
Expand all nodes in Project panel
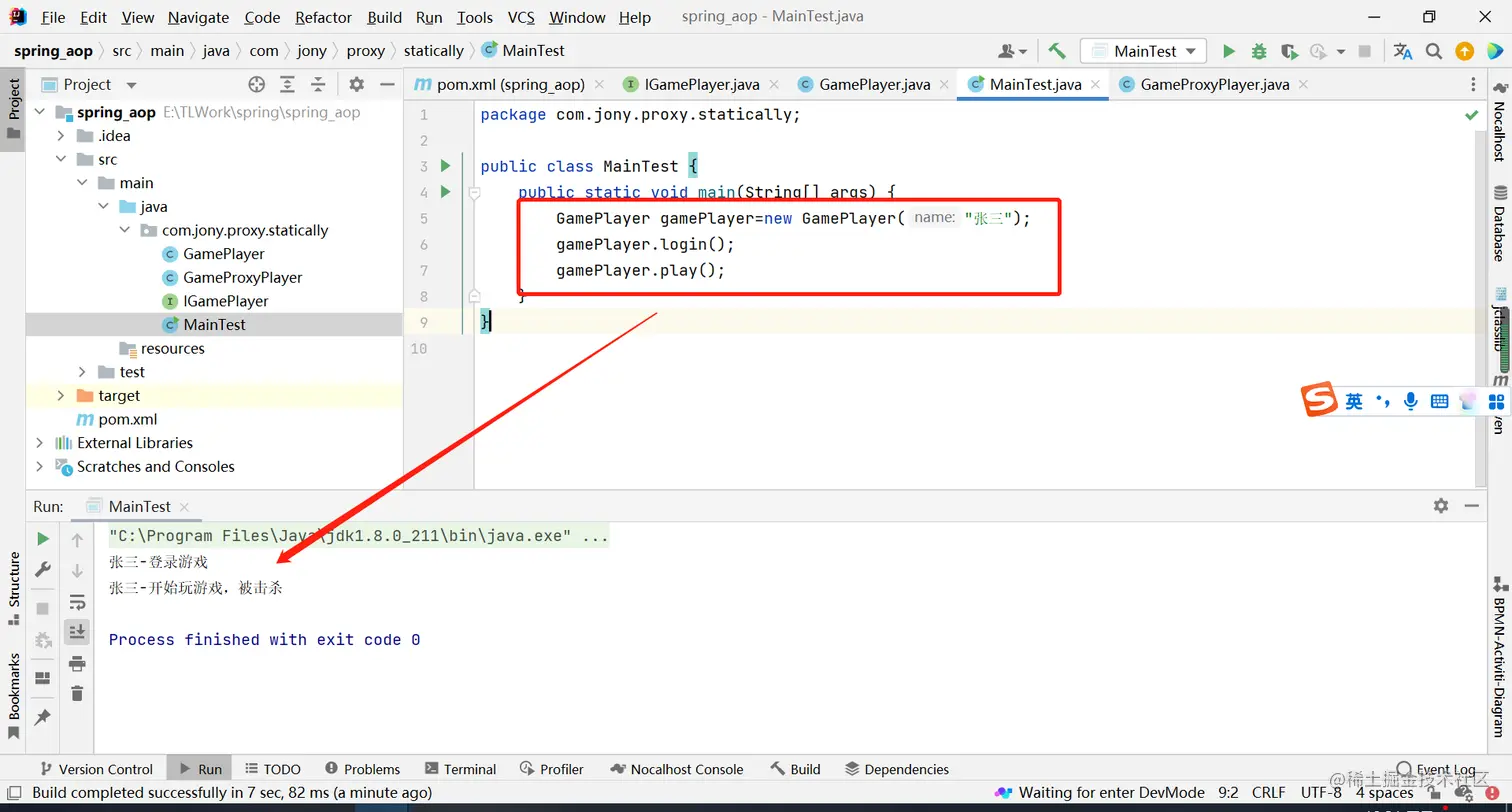tap(287, 85)
